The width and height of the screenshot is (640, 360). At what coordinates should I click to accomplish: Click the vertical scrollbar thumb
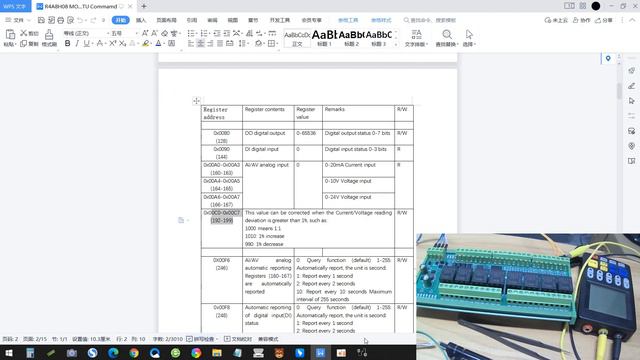pyautogui.click(x=619, y=91)
